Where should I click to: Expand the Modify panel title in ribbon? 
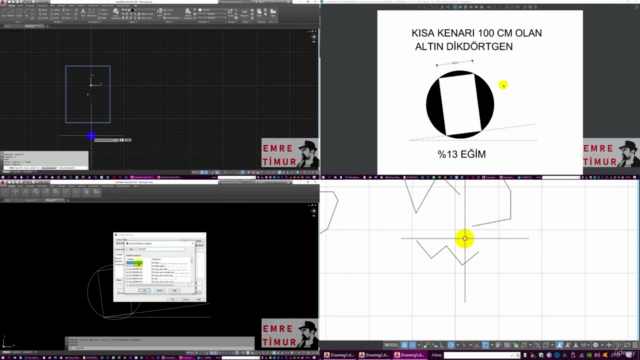(58, 22)
